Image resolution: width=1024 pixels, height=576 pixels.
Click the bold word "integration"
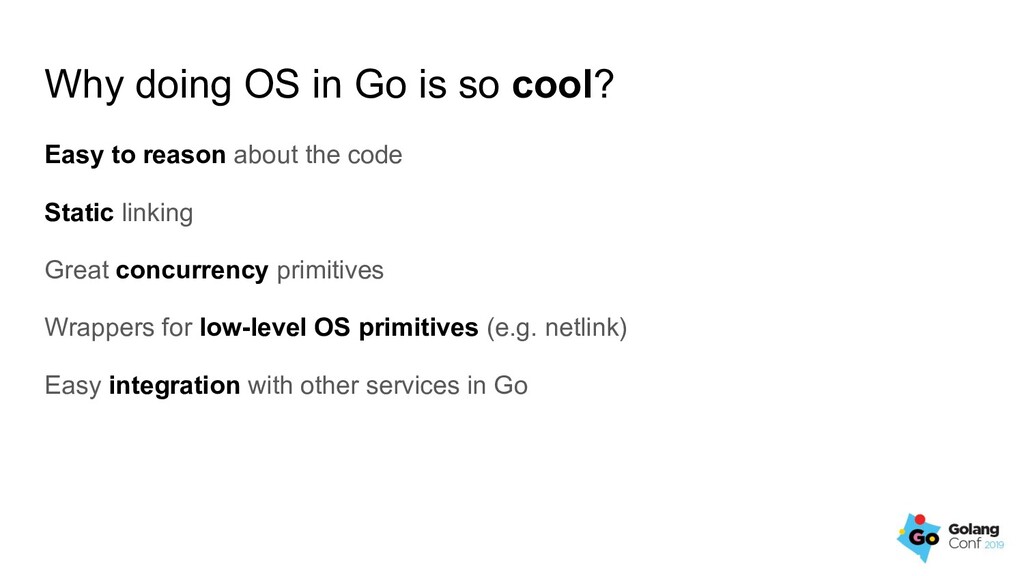pyautogui.click(x=174, y=386)
